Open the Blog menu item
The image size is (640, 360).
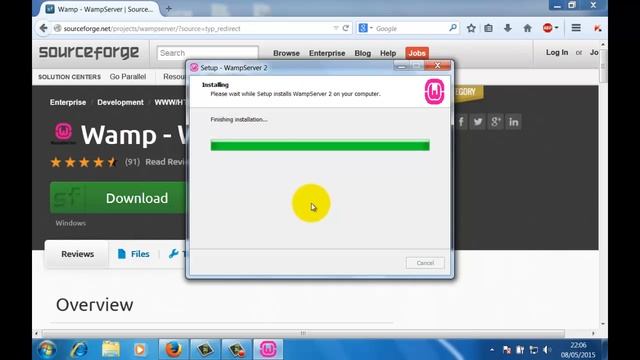[x=362, y=53]
